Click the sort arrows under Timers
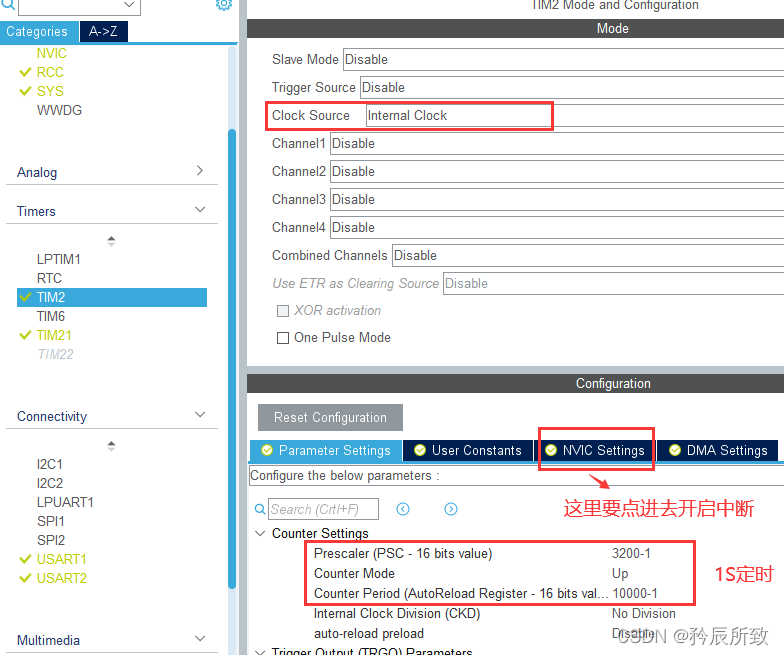This screenshot has width=784, height=655. pos(111,241)
